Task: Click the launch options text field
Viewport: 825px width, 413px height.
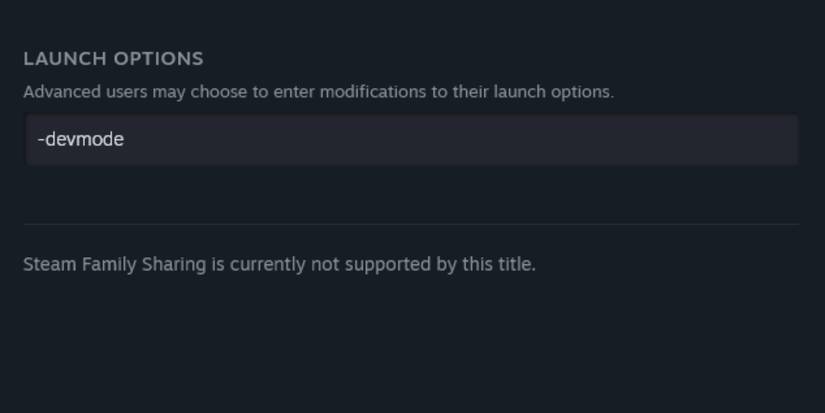Action: (411, 139)
